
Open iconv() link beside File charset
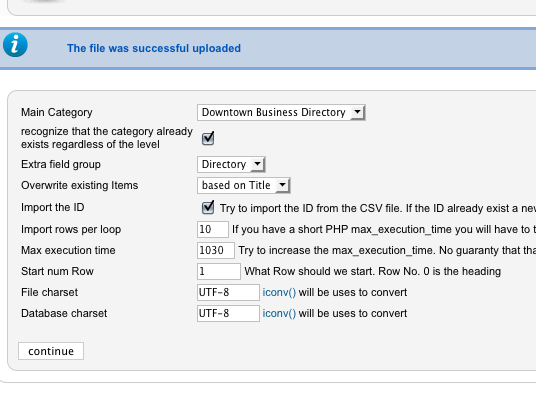[x=279, y=293]
